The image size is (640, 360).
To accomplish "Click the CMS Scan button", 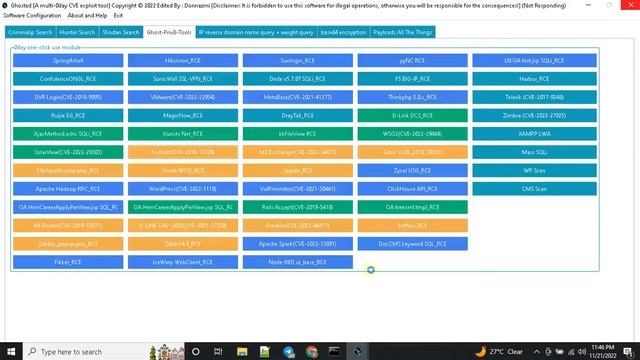I will point(535,189).
